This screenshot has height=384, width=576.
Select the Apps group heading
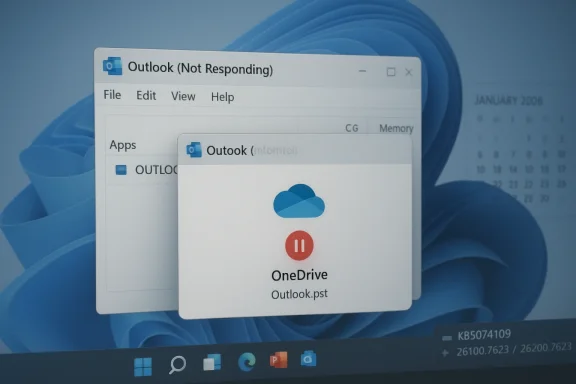(123, 145)
